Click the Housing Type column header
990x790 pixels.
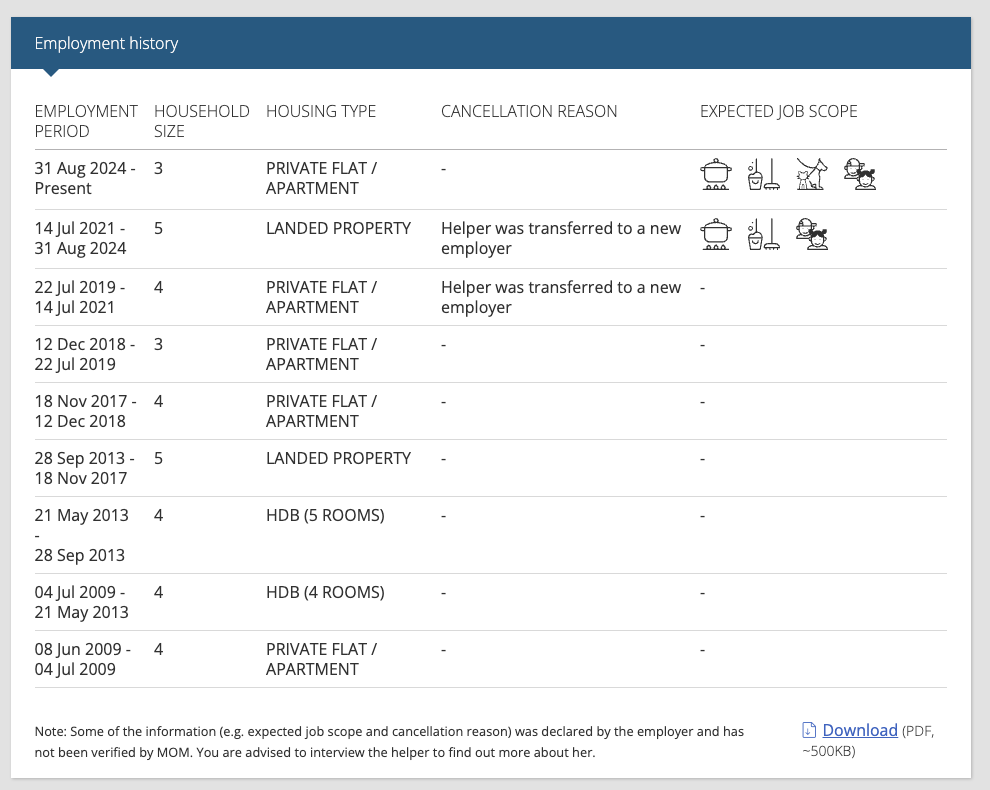(321, 111)
